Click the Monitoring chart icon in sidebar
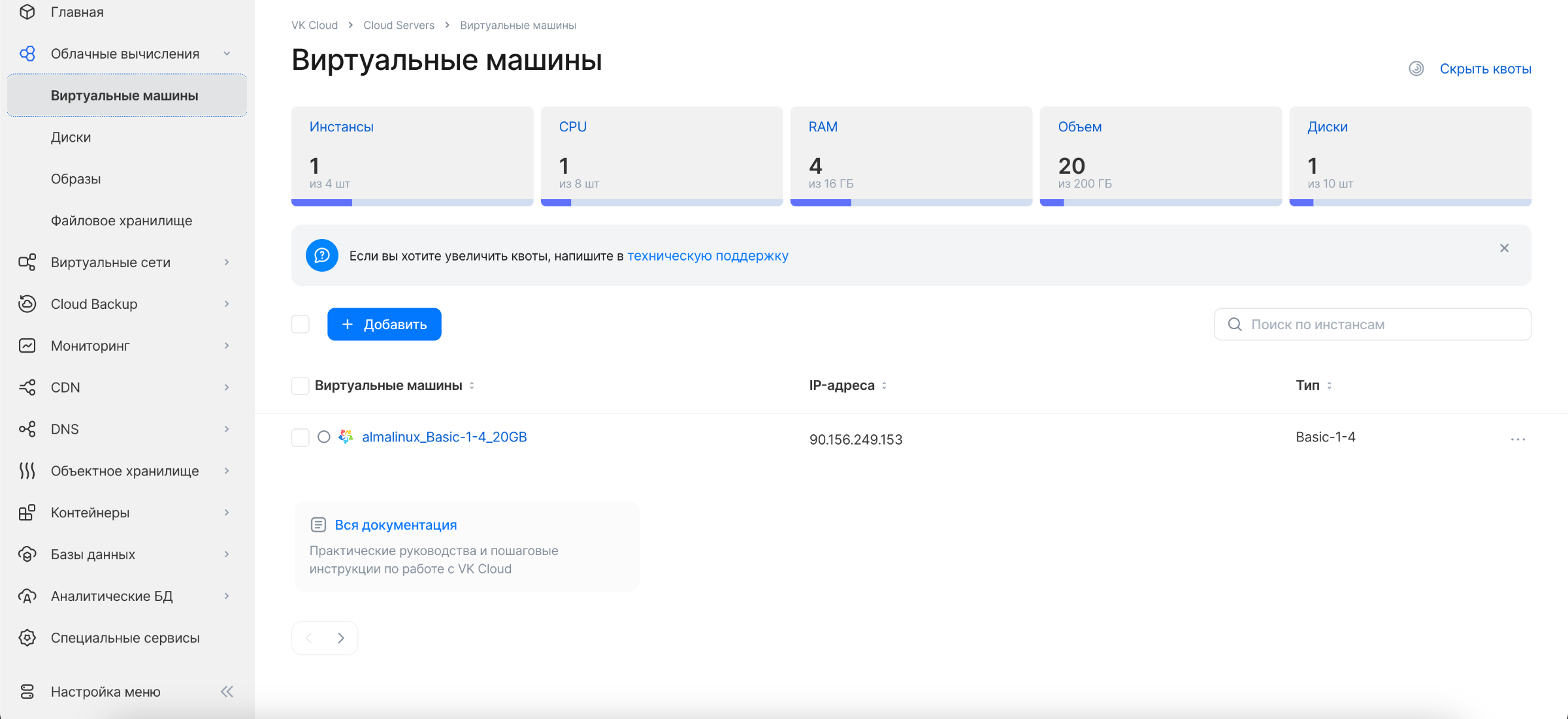The width and height of the screenshot is (1568, 719). coord(27,345)
